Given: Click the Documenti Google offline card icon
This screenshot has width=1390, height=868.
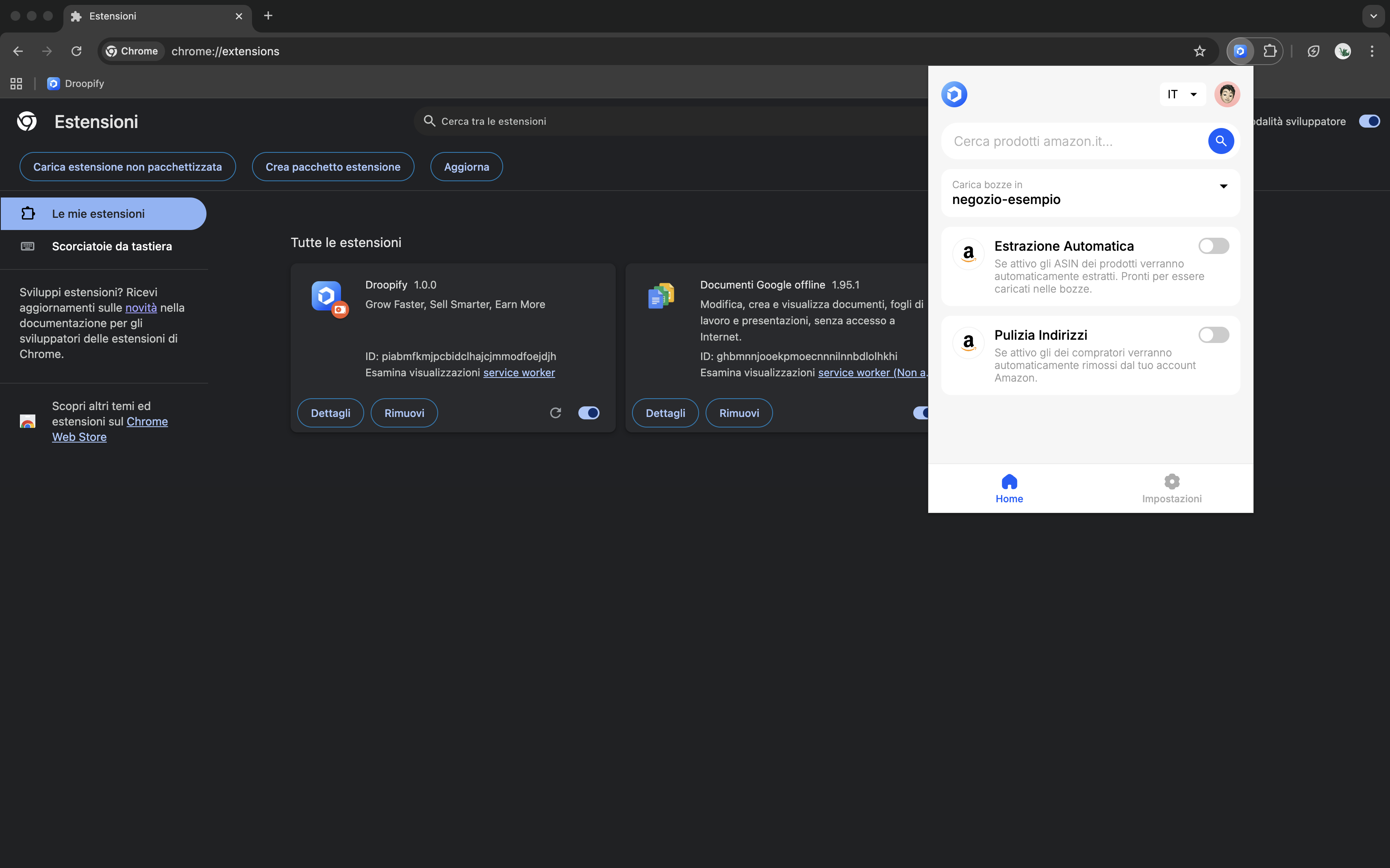Looking at the screenshot, I should (661, 296).
